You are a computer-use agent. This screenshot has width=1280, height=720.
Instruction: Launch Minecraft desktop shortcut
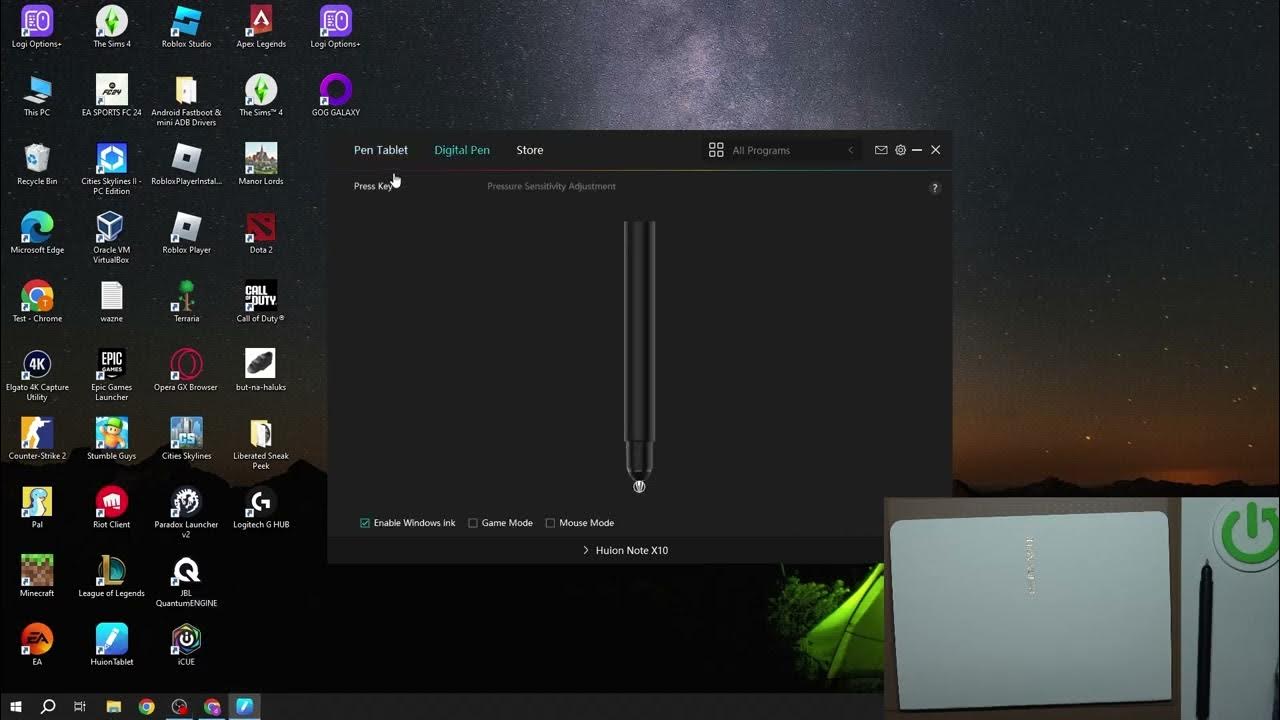[x=37, y=578]
